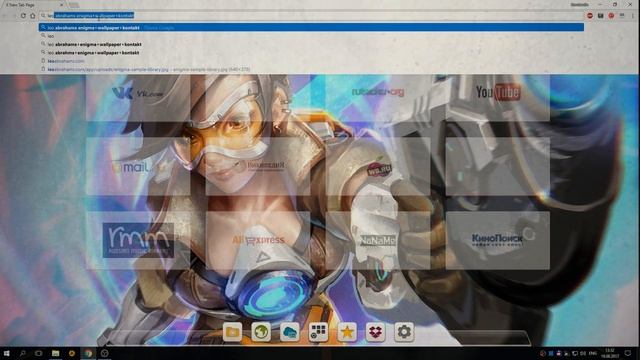This screenshot has width=640, height=360.
Task: Select the leoabrahams.com URL suggestion
Action: pyautogui.click(x=311, y=61)
